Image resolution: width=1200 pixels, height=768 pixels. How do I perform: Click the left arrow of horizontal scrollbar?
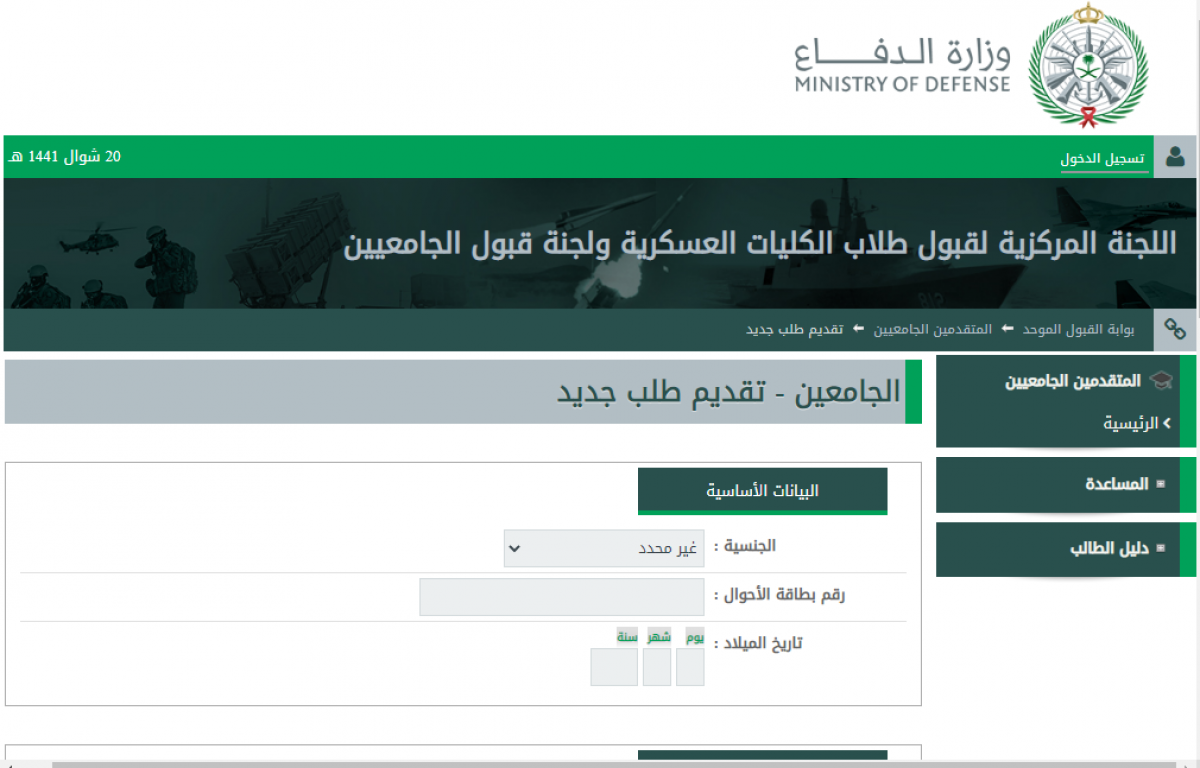pyautogui.click(x=10, y=763)
